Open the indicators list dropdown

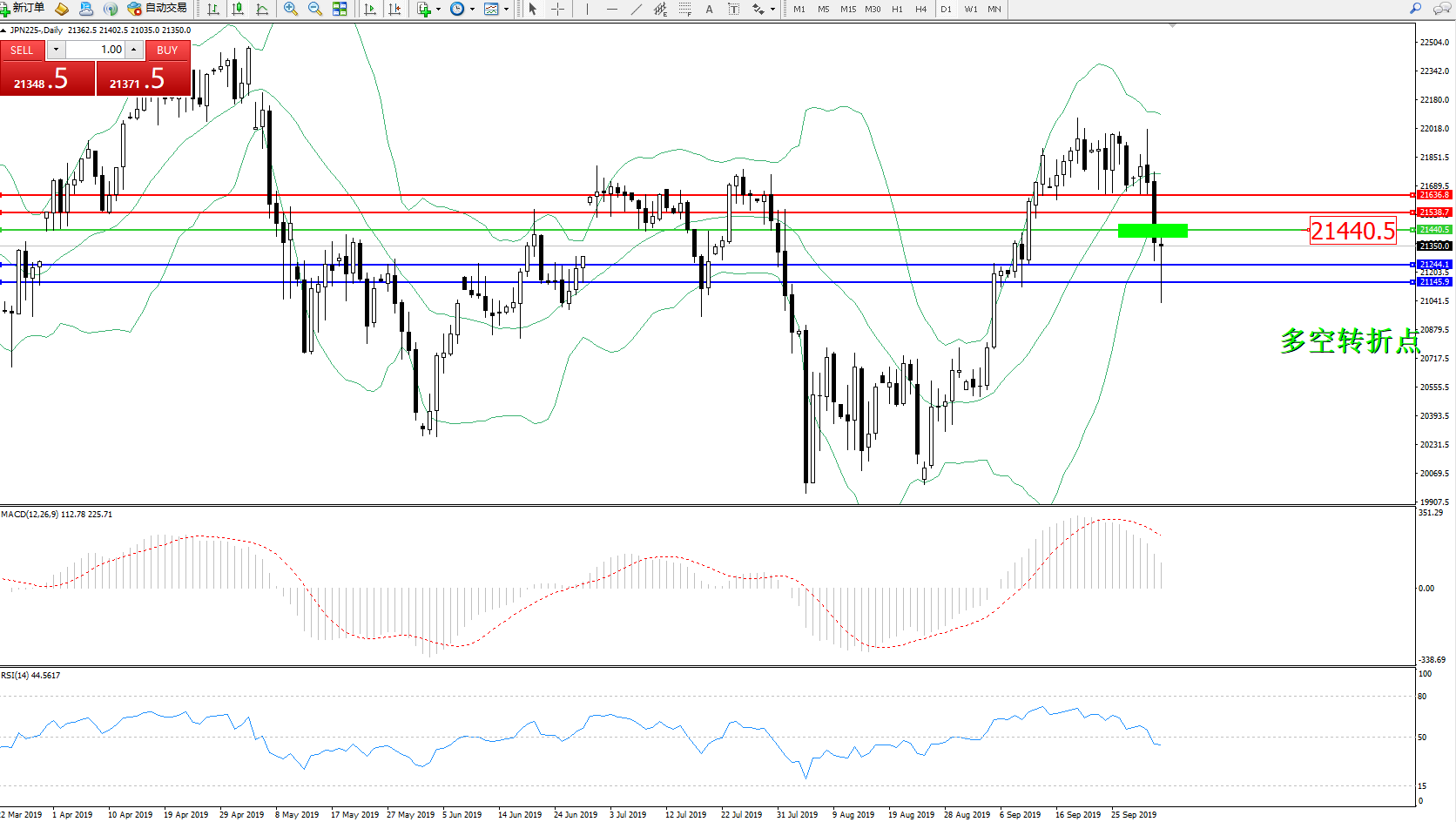coord(438,9)
